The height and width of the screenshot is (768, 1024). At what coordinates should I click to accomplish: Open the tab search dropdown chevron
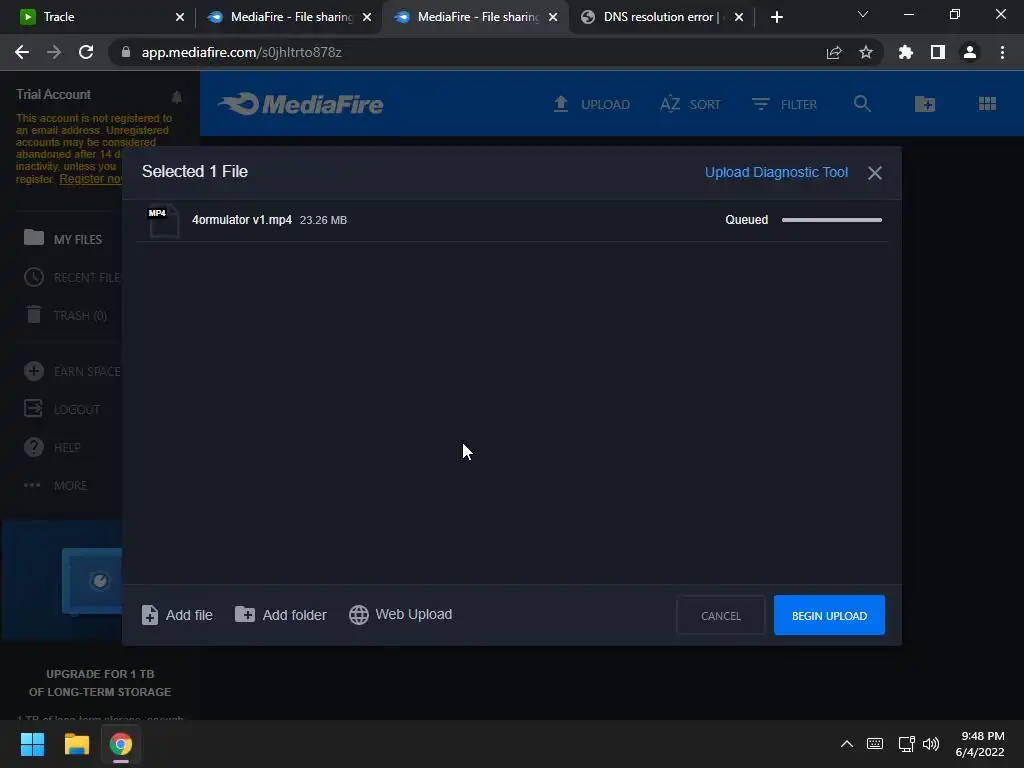point(863,14)
